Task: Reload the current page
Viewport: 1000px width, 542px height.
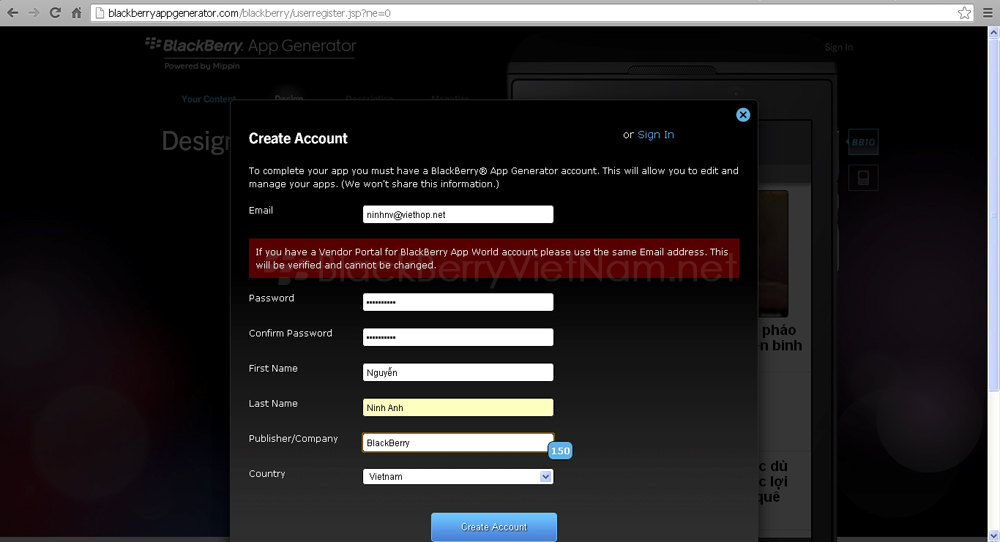Action: point(55,13)
